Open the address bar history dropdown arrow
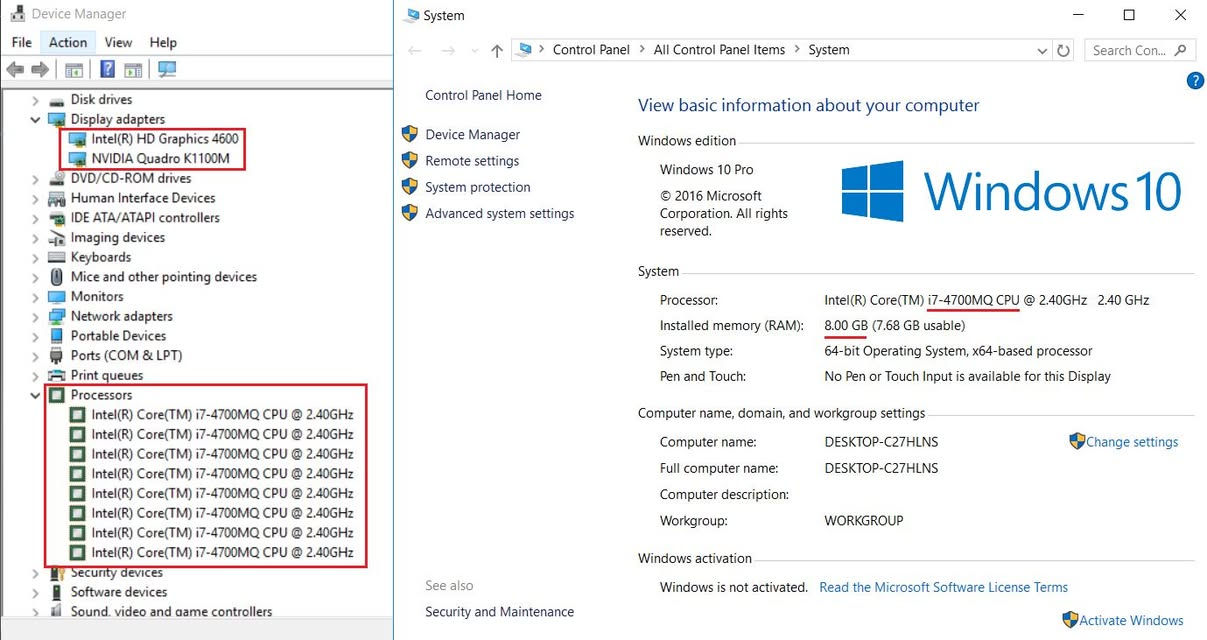The width and height of the screenshot is (1207, 640). click(x=1042, y=50)
